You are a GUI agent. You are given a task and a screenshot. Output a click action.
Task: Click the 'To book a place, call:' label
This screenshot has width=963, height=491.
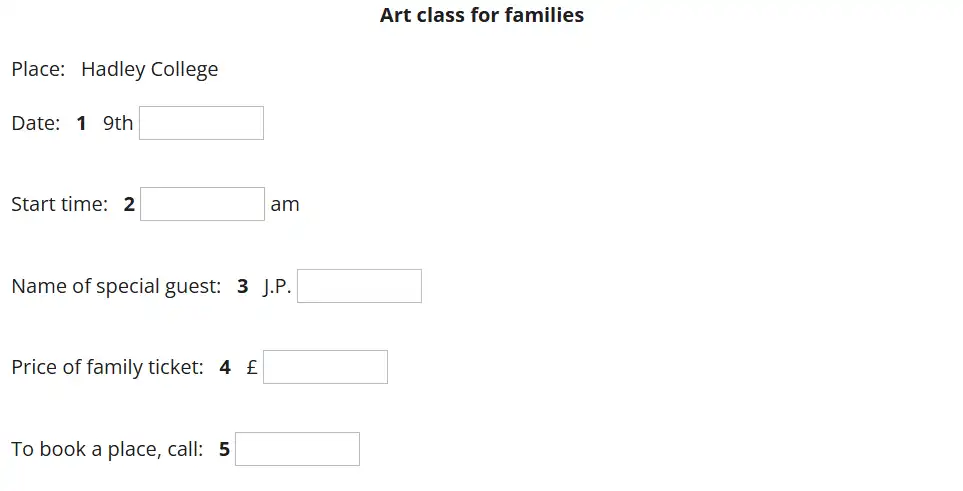click(107, 449)
